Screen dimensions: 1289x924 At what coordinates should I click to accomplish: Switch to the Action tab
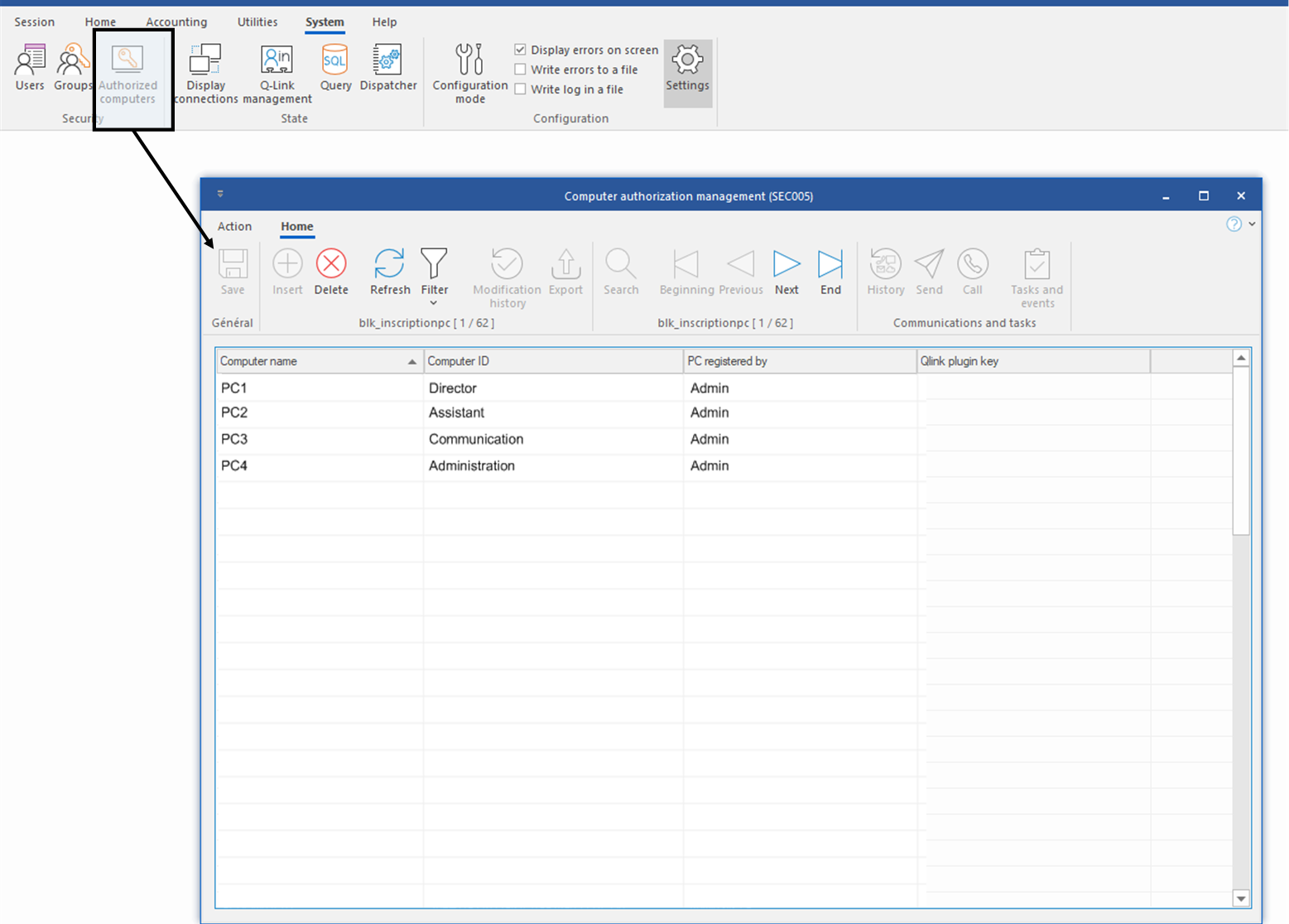point(234,226)
